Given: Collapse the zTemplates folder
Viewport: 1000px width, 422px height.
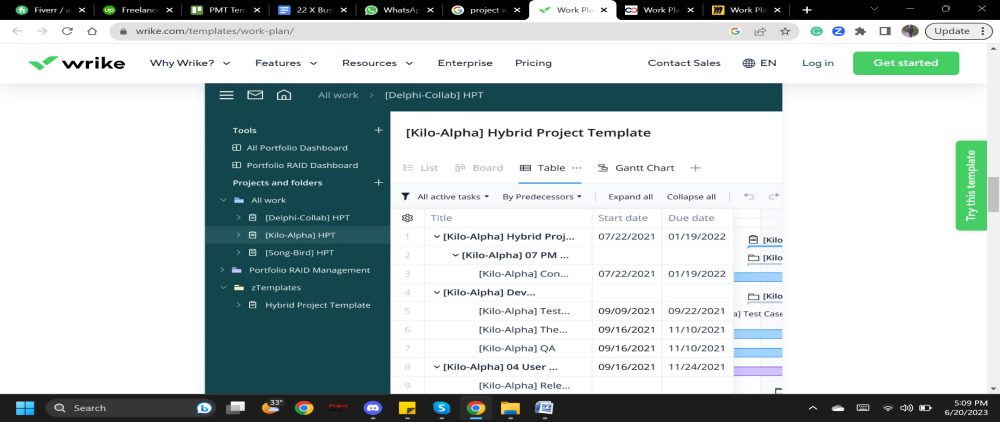Looking at the screenshot, I should 224,288.
